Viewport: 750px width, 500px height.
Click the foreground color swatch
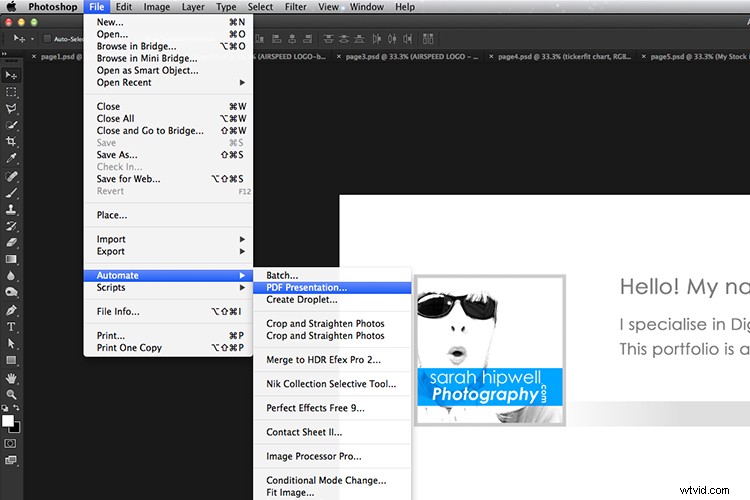[9, 421]
